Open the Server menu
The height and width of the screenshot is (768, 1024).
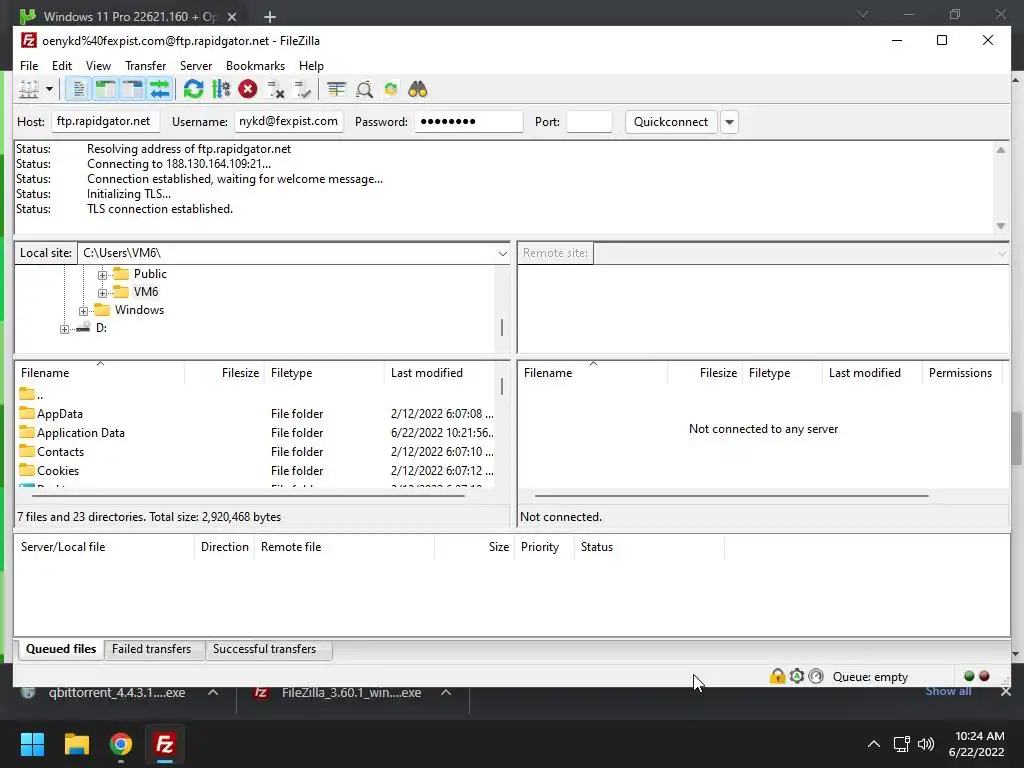pos(196,66)
